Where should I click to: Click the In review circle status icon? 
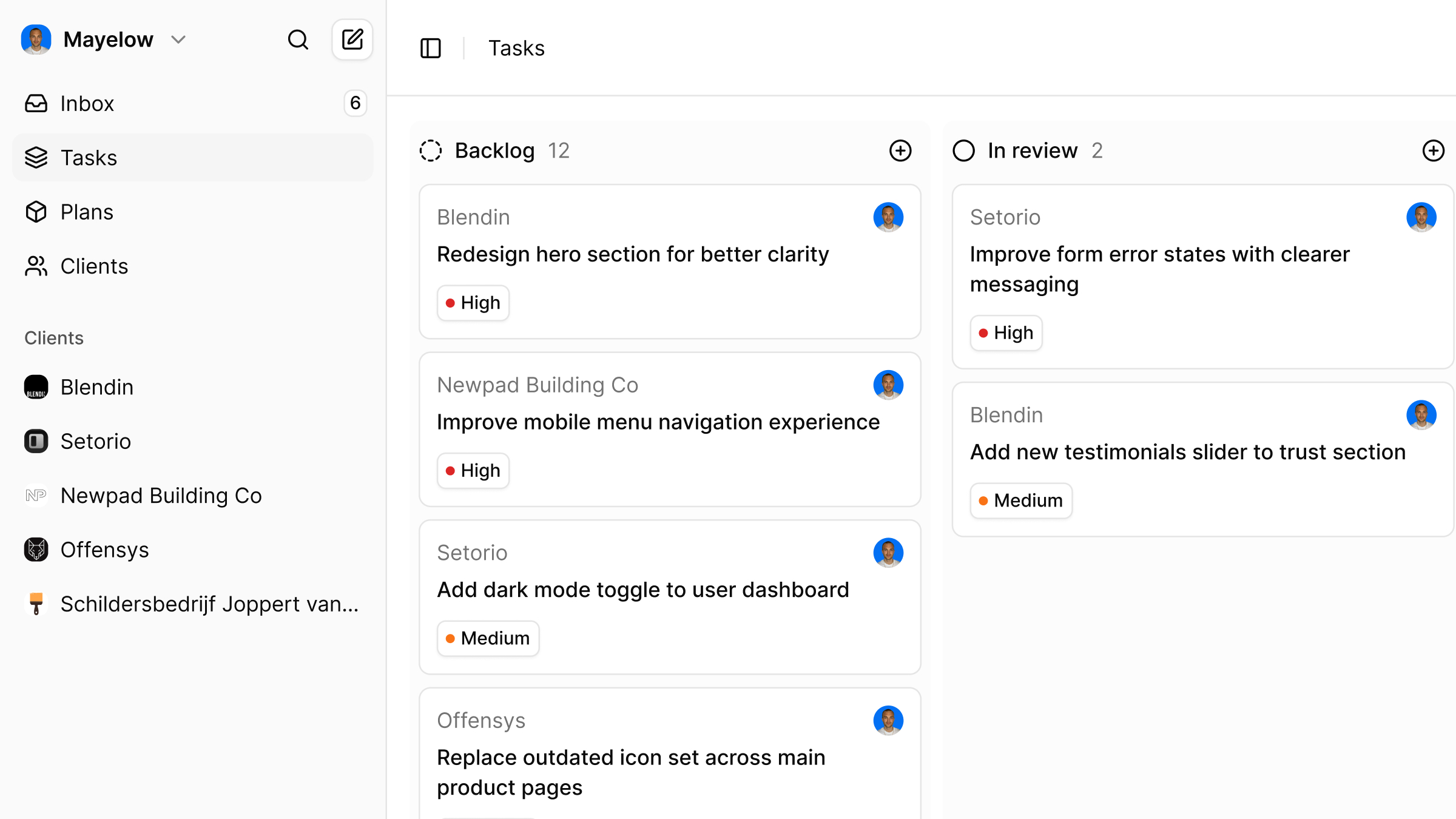click(963, 150)
